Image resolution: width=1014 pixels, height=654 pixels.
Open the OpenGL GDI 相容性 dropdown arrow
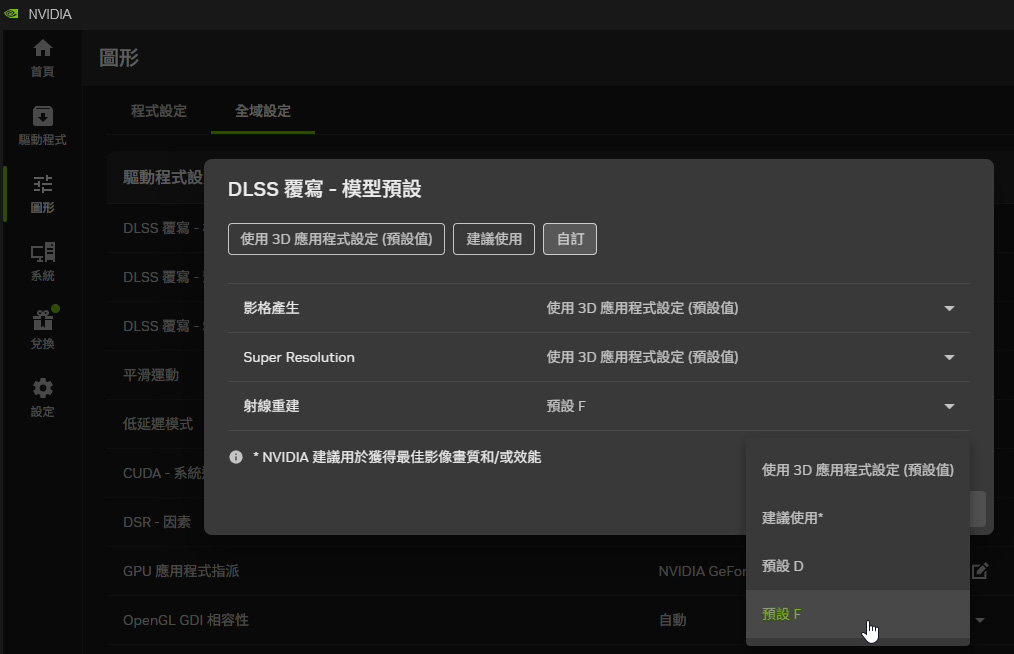(x=980, y=620)
